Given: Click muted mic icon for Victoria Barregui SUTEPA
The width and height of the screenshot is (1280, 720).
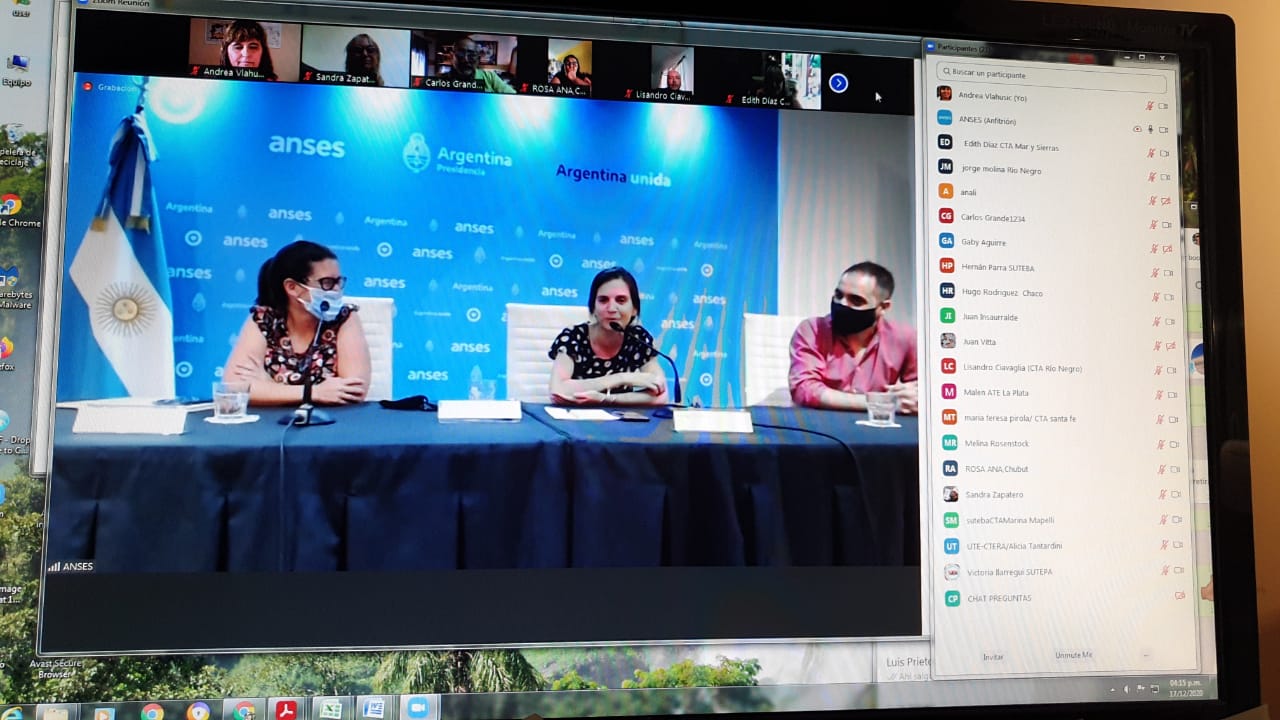Looking at the screenshot, I should (1165, 571).
